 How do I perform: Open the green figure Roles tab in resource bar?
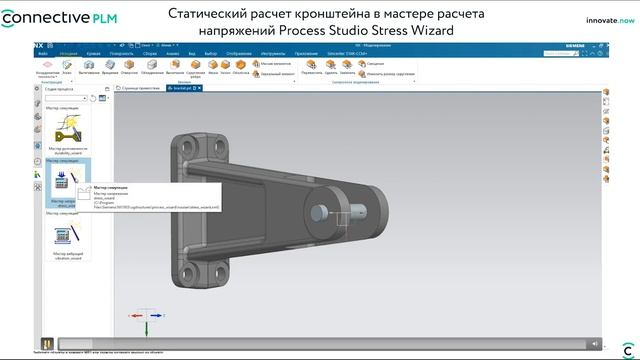38,175
